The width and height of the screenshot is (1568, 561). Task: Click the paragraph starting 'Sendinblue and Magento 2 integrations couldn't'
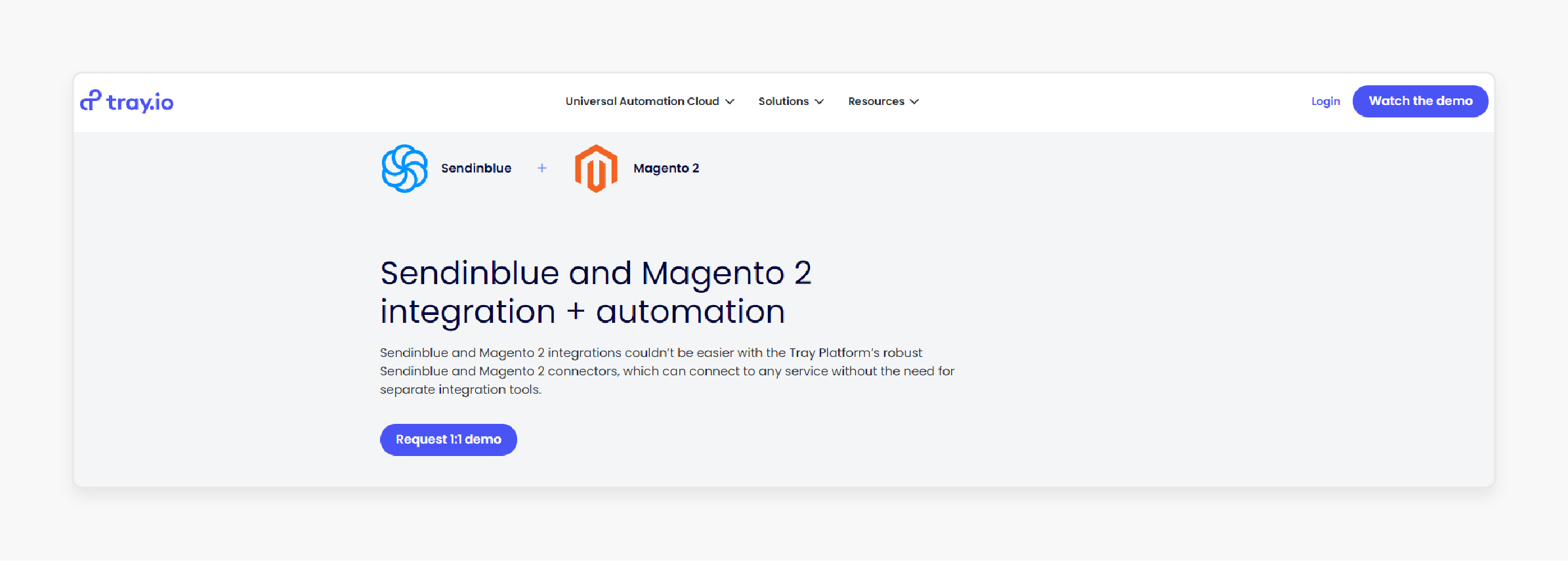pyautogui.click(x=667, y=371)
